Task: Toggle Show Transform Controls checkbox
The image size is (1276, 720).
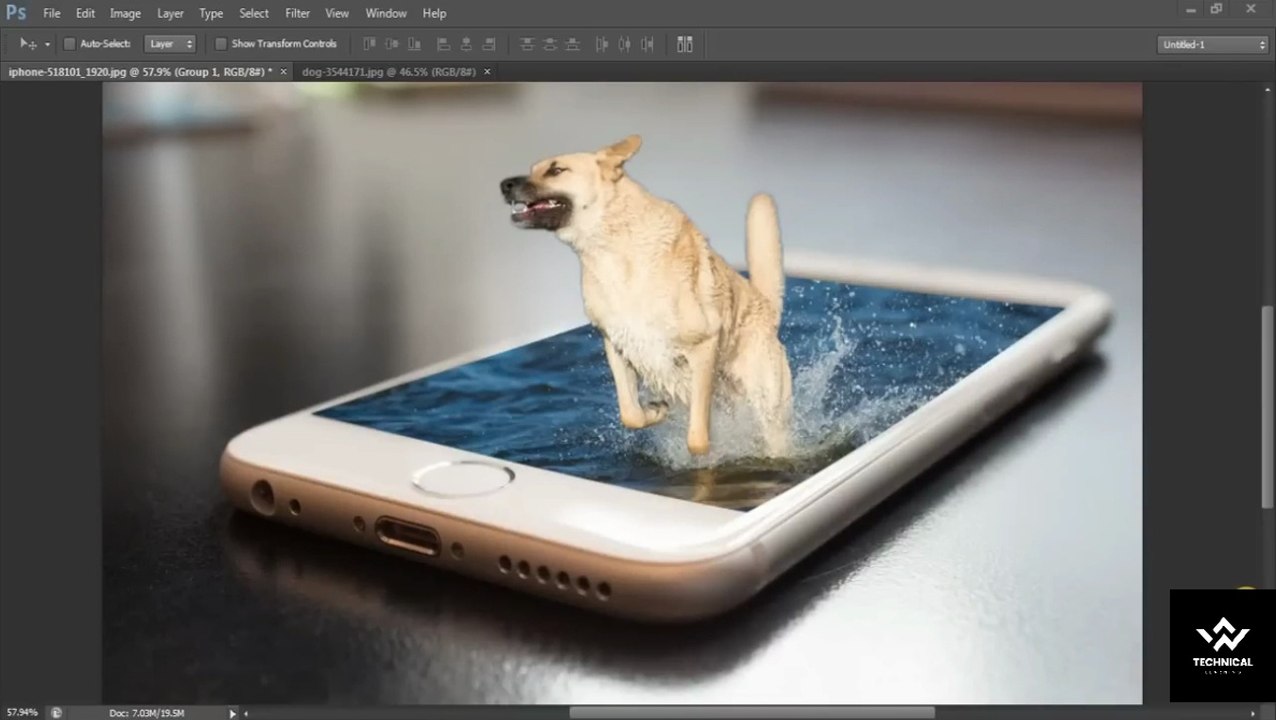Action: (221, 44)
